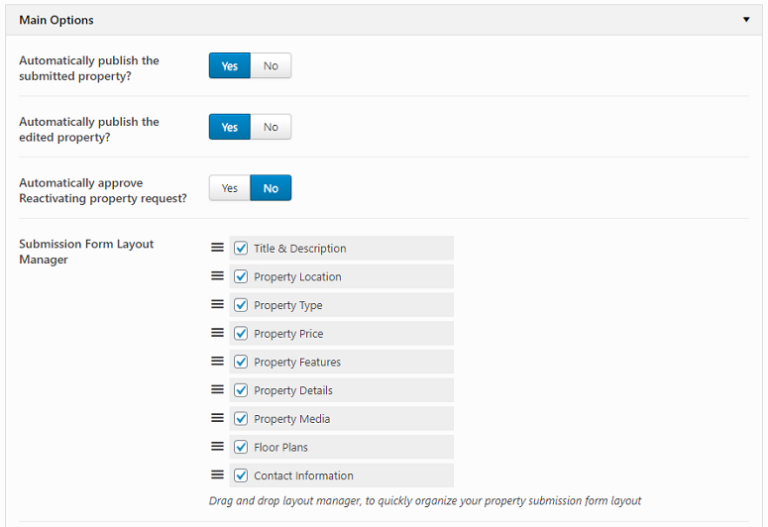Image resolution: width=768 pixels, height=527 pixels.
Task: Click drag handle beside Property Location
Action: [217, 276]
